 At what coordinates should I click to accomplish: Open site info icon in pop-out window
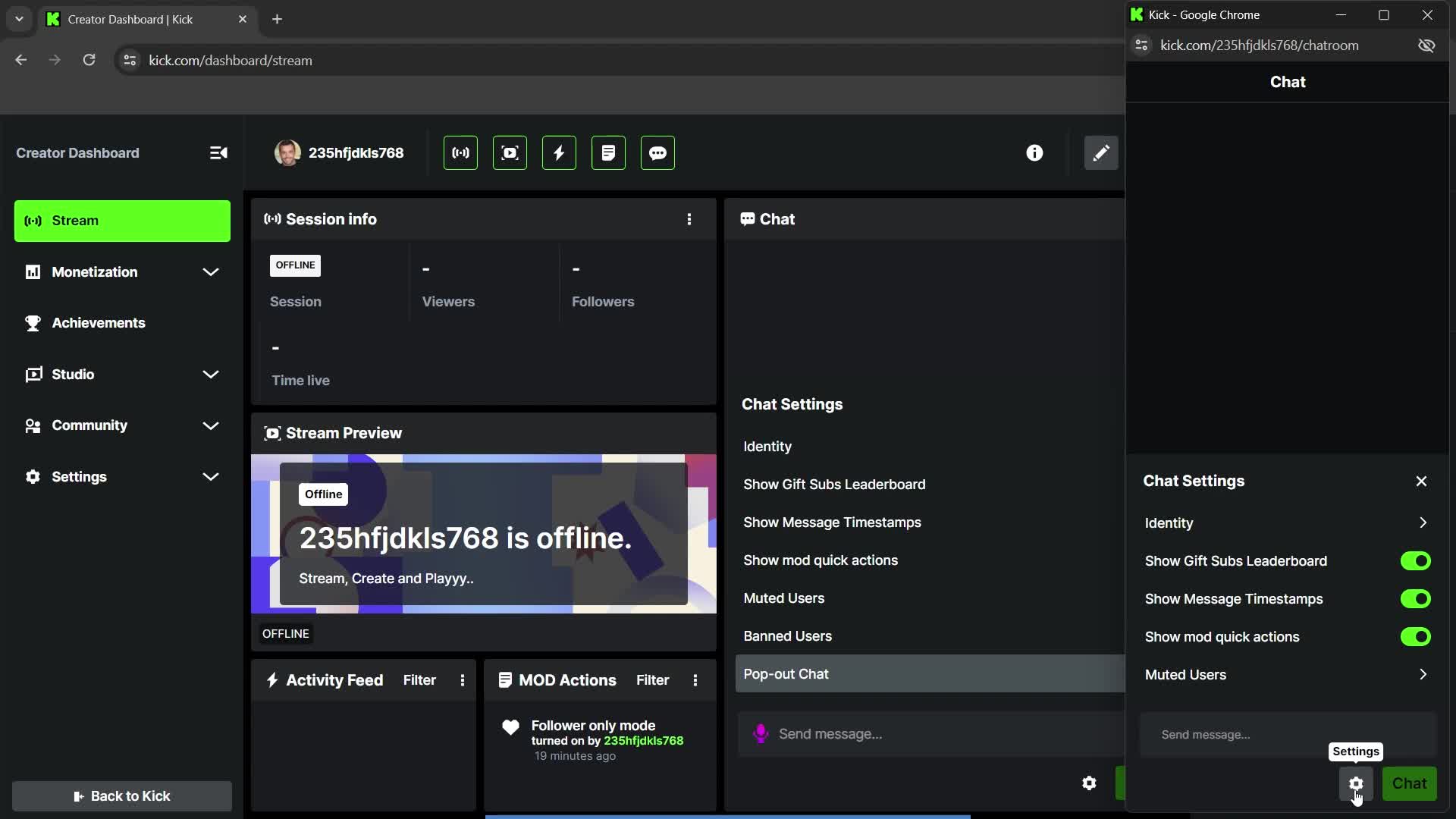click(x=1141, y=45)
